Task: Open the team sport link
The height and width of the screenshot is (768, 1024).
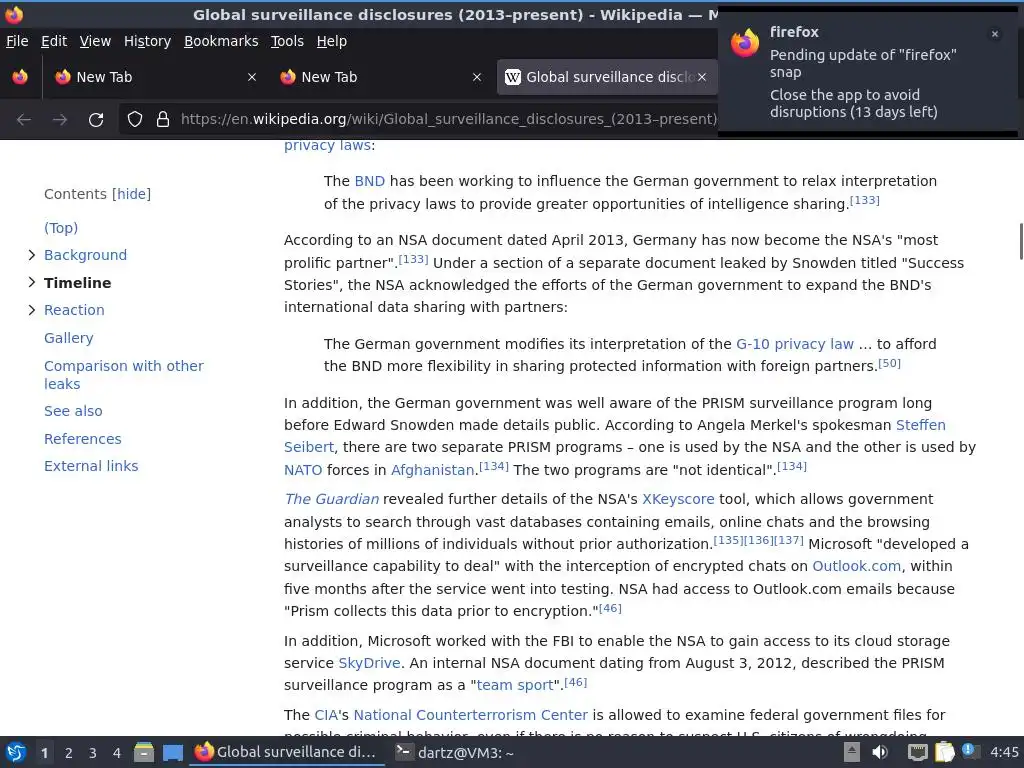Action: (515, 685)
